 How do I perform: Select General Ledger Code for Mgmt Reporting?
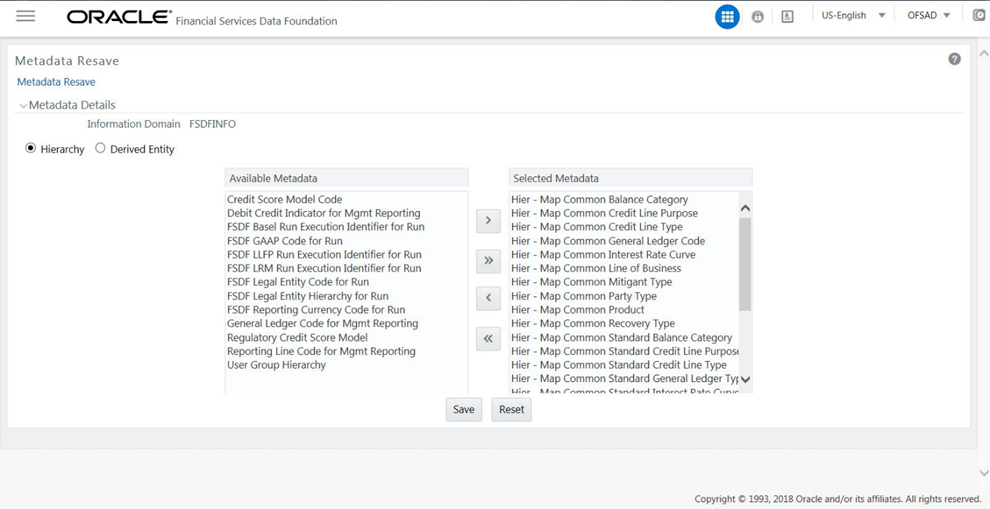coord(323,323)
